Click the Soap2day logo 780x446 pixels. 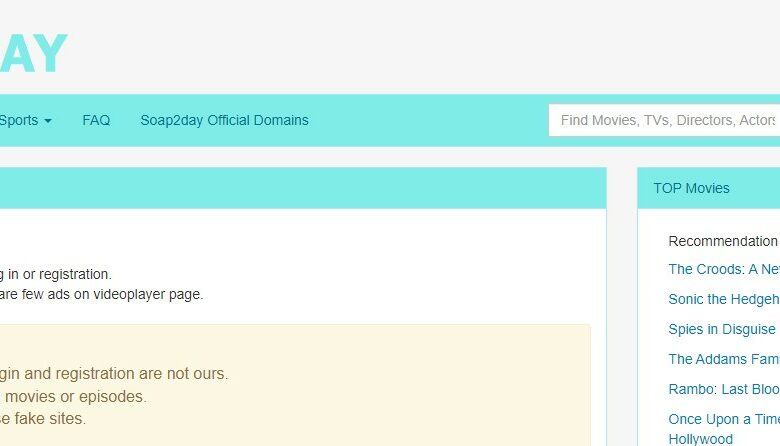(x=33, y=54)
